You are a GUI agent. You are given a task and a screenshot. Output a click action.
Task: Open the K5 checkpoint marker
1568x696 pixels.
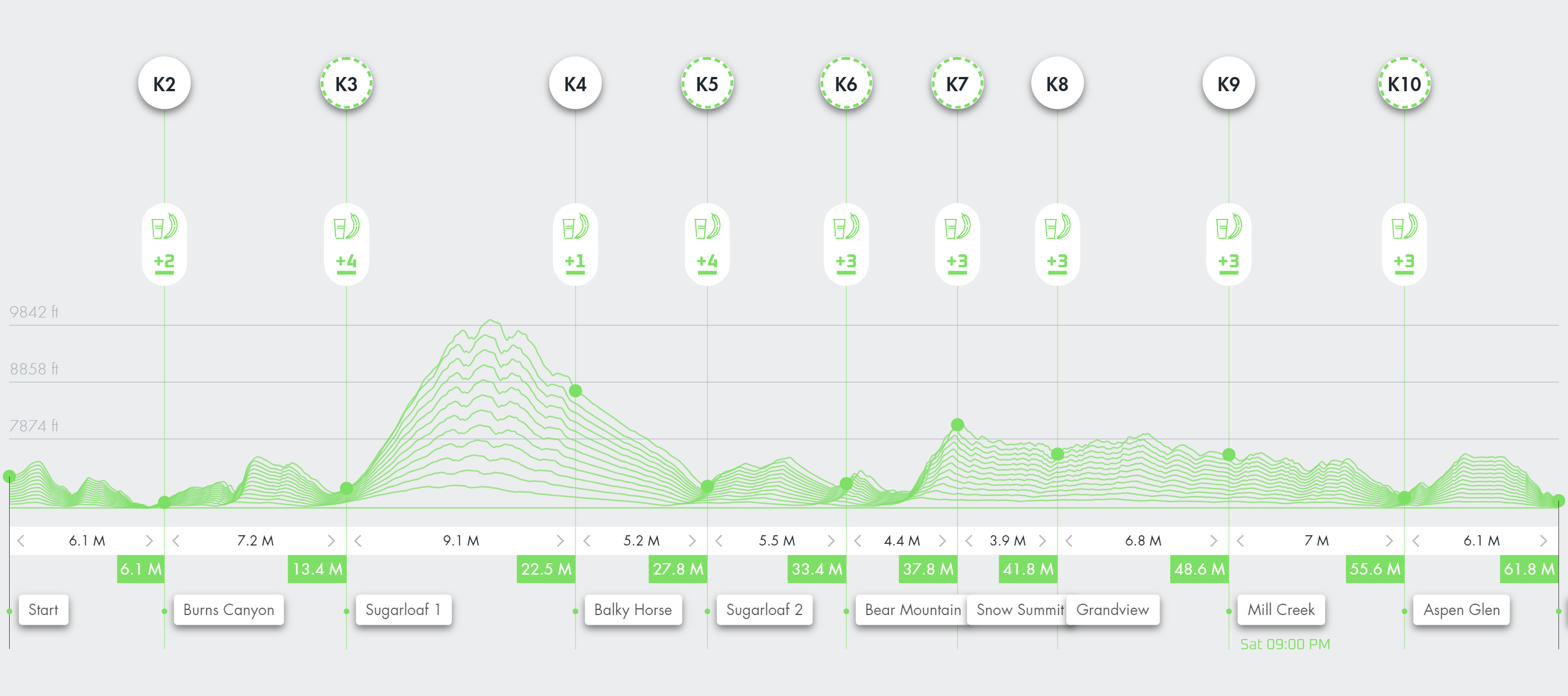click(x=707, y=83)
